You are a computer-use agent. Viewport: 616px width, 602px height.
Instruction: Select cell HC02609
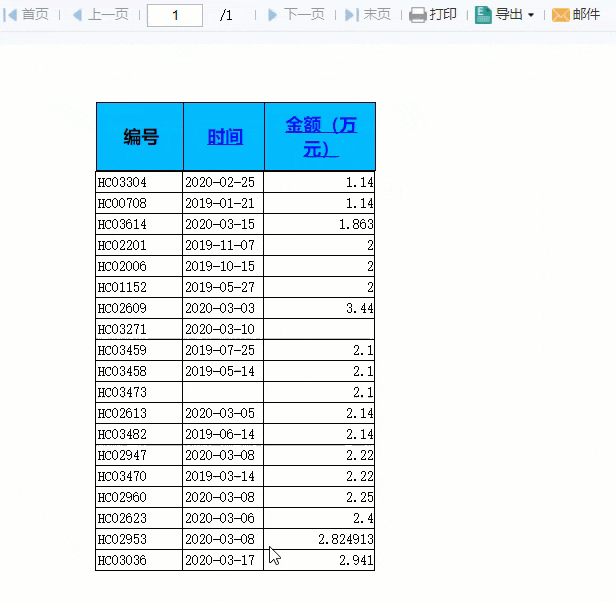pos(139,308)
